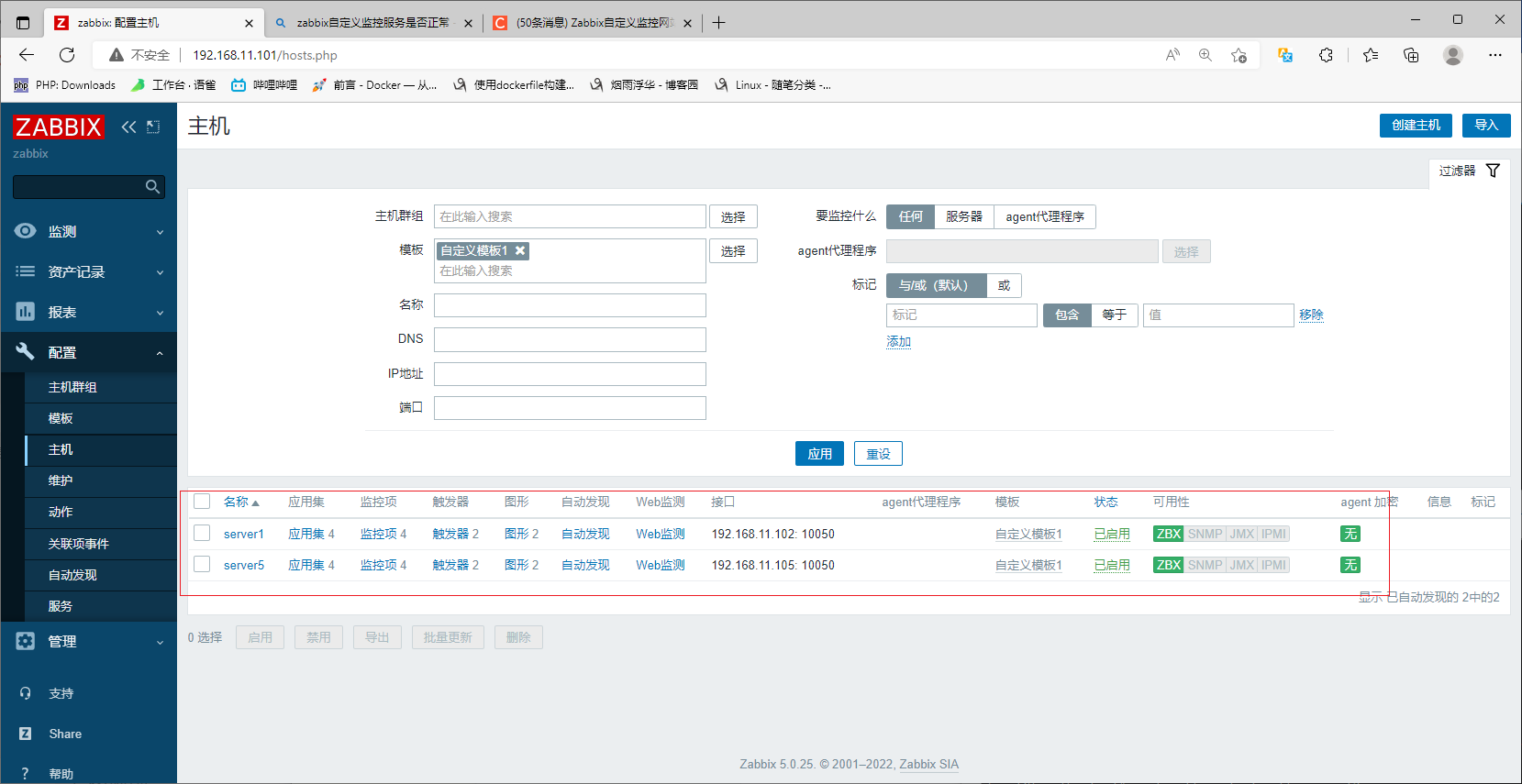
Task: Click the ZBX availability badge for server5
Action: tap(1168, 565)
